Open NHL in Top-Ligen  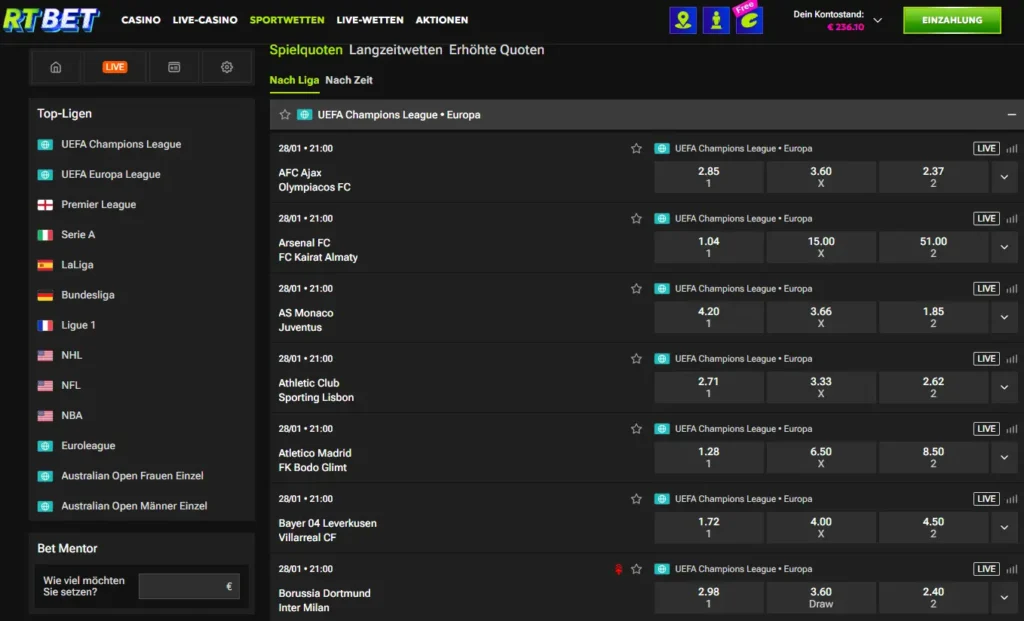71,355
